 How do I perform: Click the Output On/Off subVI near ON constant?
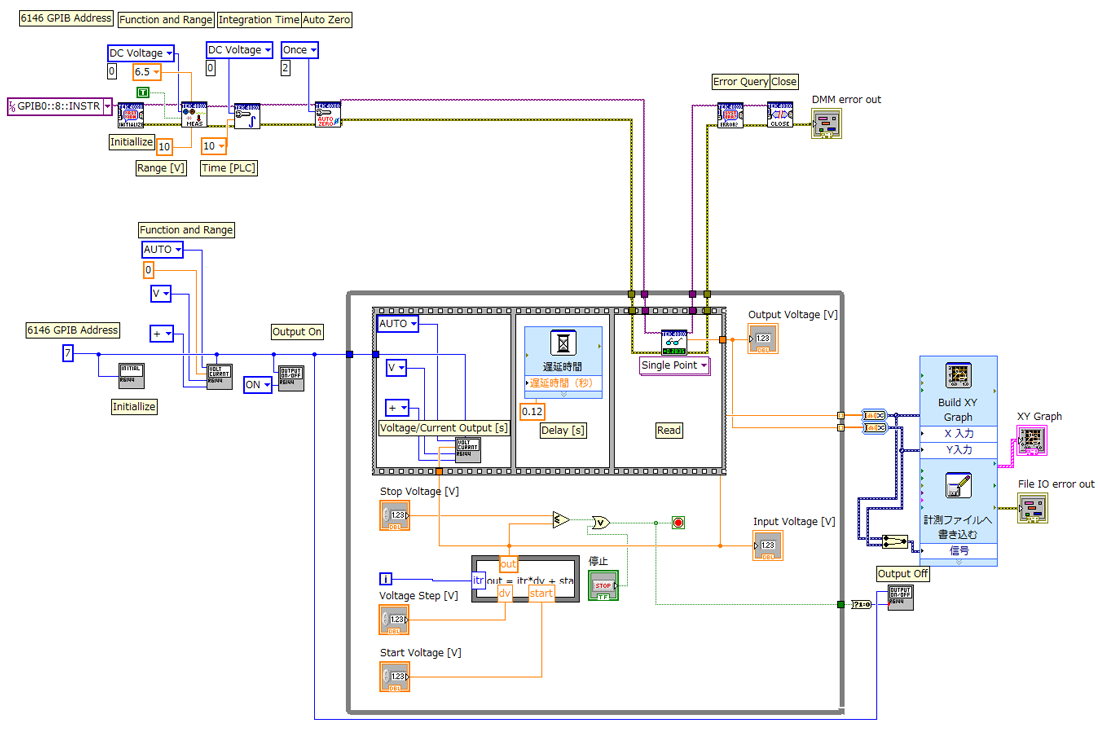point(291,378)
